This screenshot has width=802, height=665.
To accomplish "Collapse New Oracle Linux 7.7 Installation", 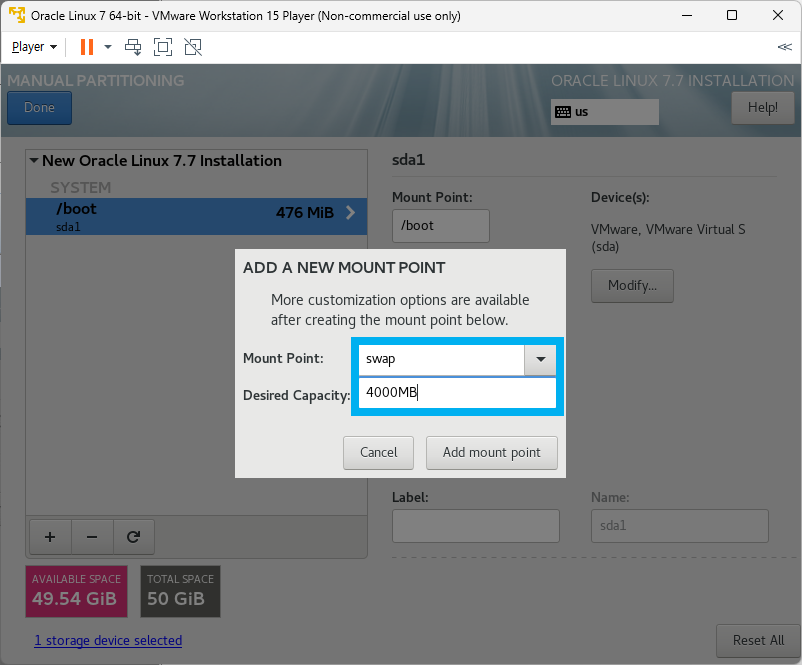I will [34, 161].
